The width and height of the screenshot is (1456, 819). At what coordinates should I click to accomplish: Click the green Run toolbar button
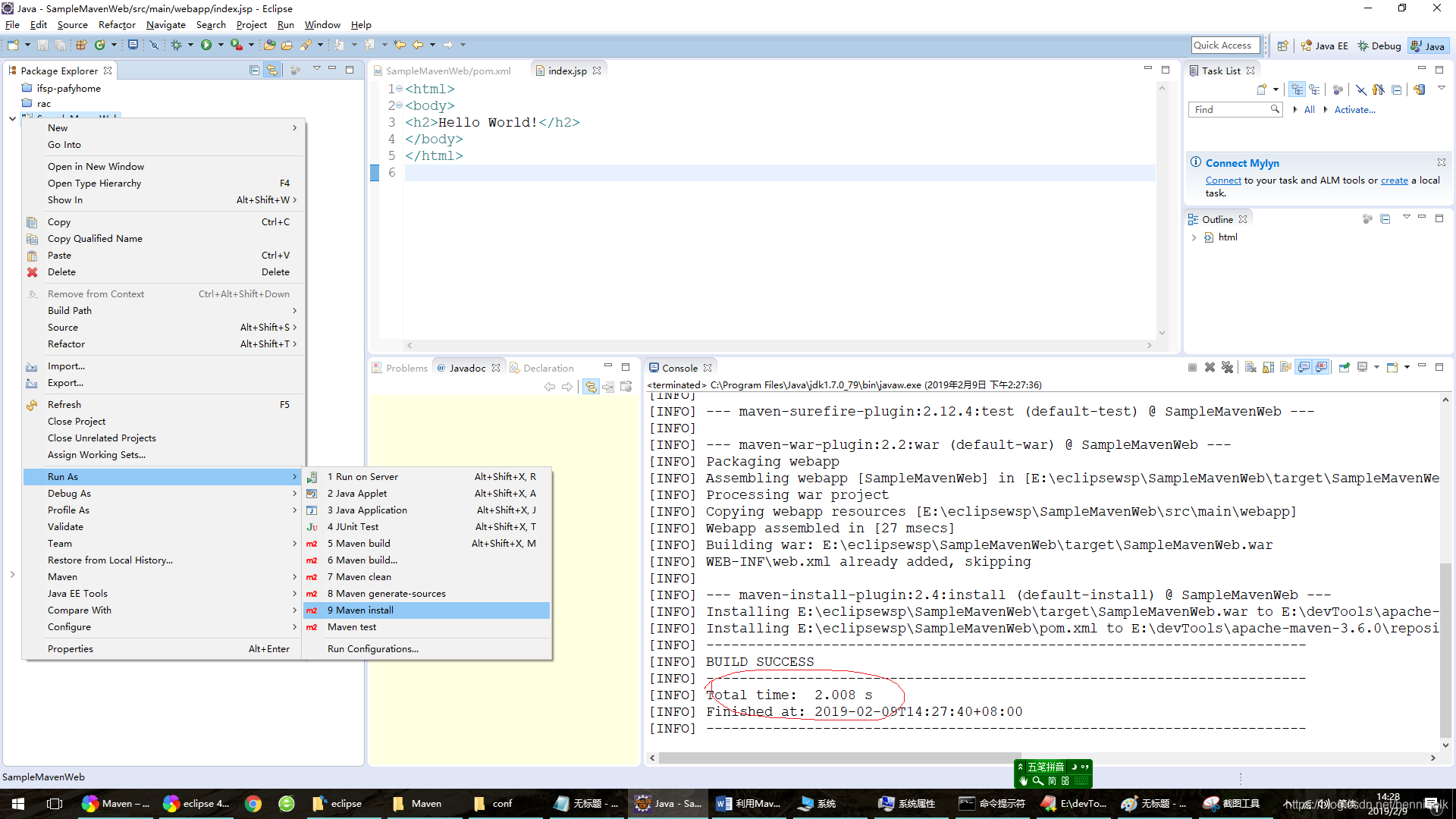pyautogui.click(x=206, y=45)
